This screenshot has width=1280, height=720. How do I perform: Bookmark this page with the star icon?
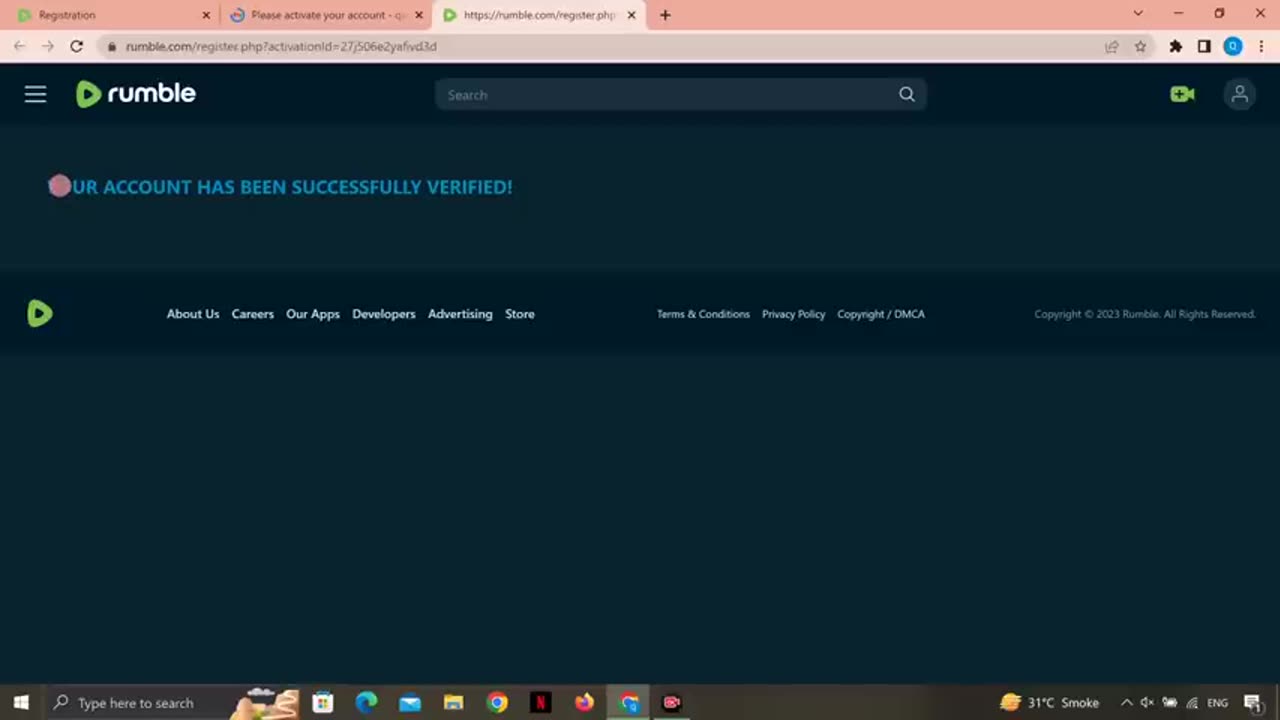(1140, 46)
